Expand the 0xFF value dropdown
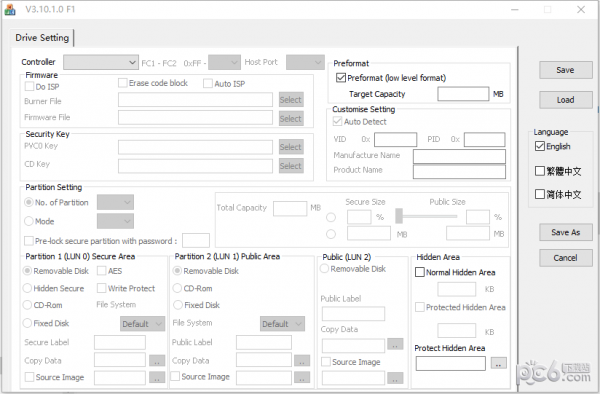This screenshot has width=600, height=394. tap(224, 62)
